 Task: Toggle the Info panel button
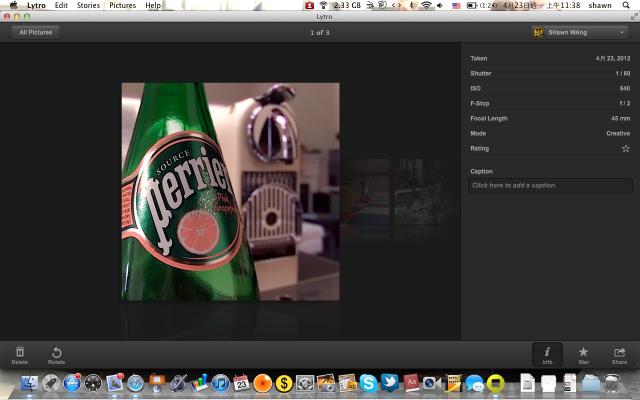[547, 354]
